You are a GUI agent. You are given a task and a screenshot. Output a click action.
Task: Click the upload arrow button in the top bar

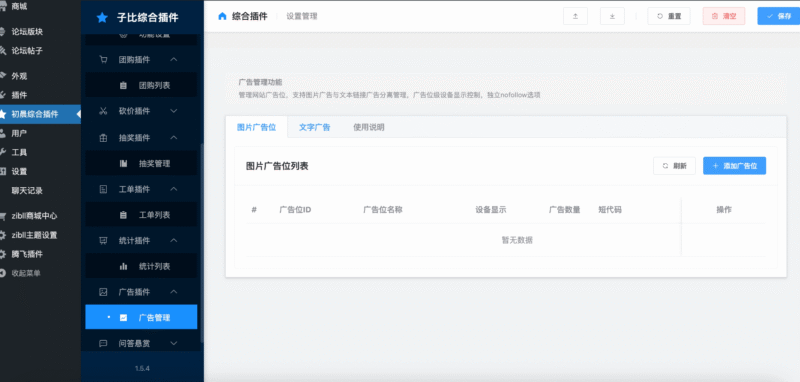(575, 16)
